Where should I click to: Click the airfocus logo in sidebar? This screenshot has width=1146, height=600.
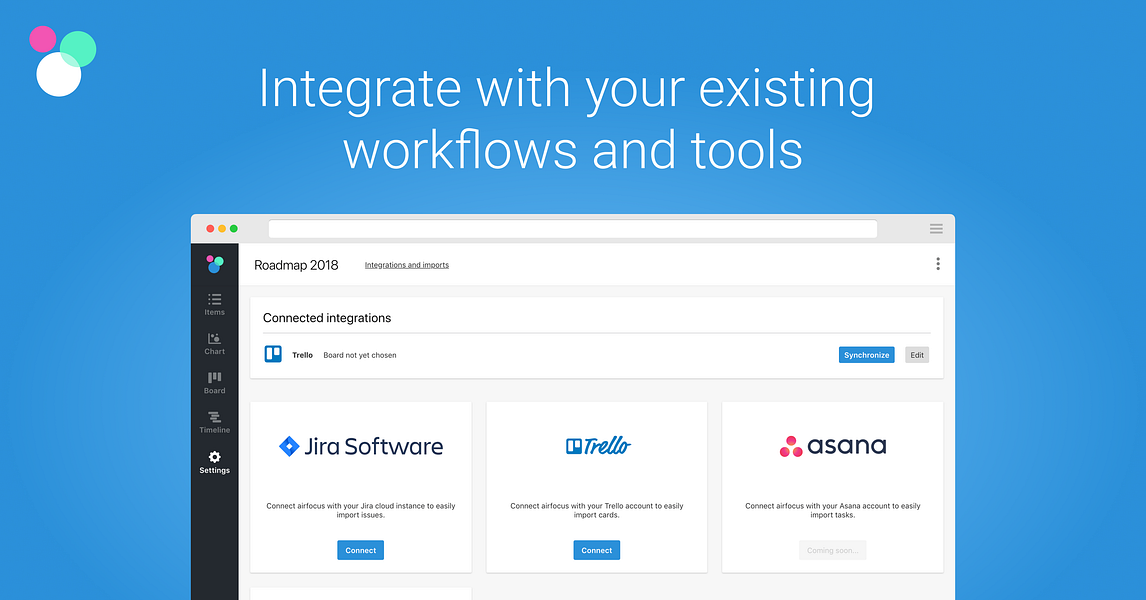pos(214,264)
